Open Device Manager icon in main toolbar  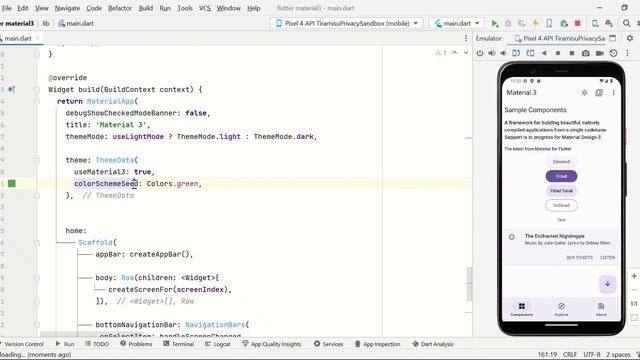point(596,24)
